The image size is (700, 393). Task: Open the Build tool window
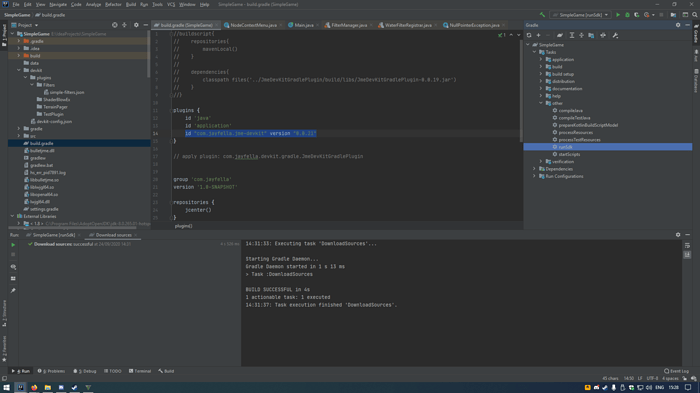(x=166, y=371)
